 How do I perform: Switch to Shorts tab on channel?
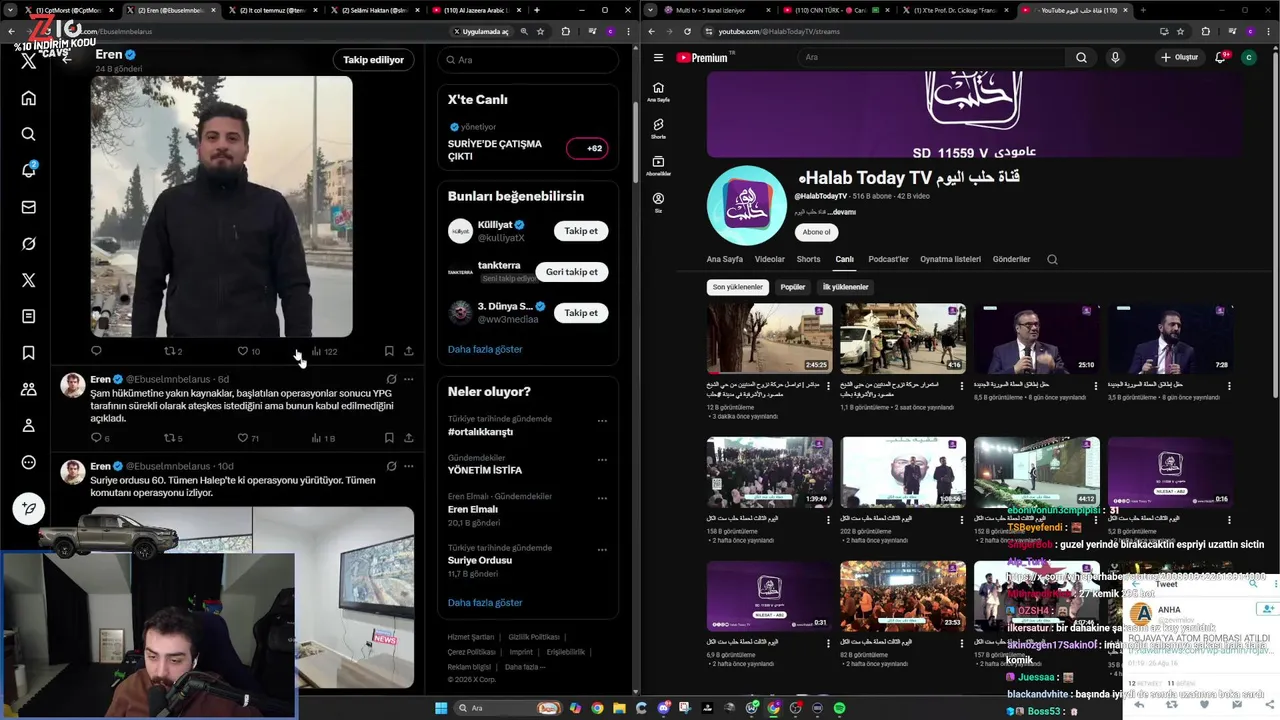(808, 259)
